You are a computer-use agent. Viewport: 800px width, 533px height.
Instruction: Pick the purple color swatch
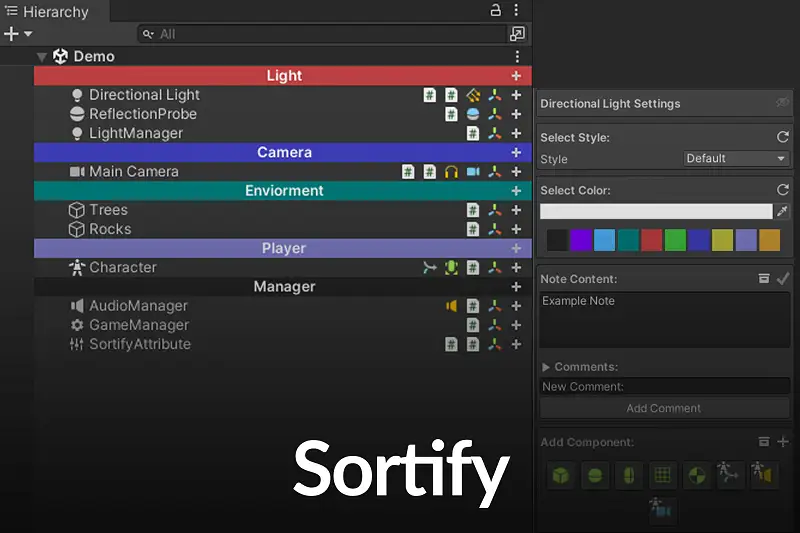point(581,240)
